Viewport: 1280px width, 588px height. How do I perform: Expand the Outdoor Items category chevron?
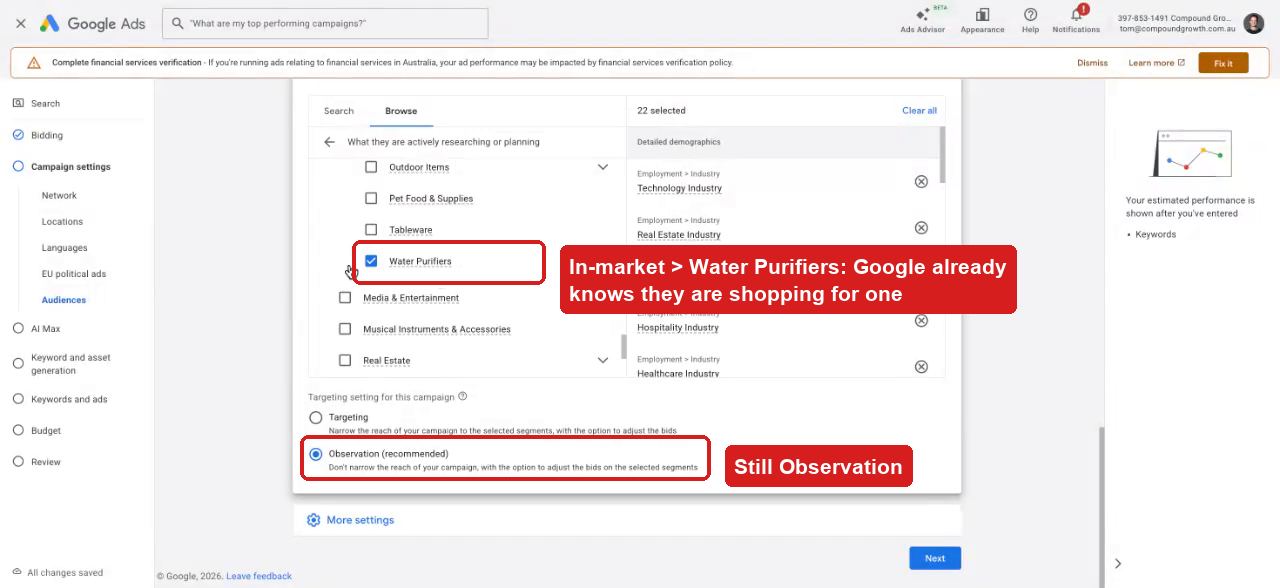point(603,167)
